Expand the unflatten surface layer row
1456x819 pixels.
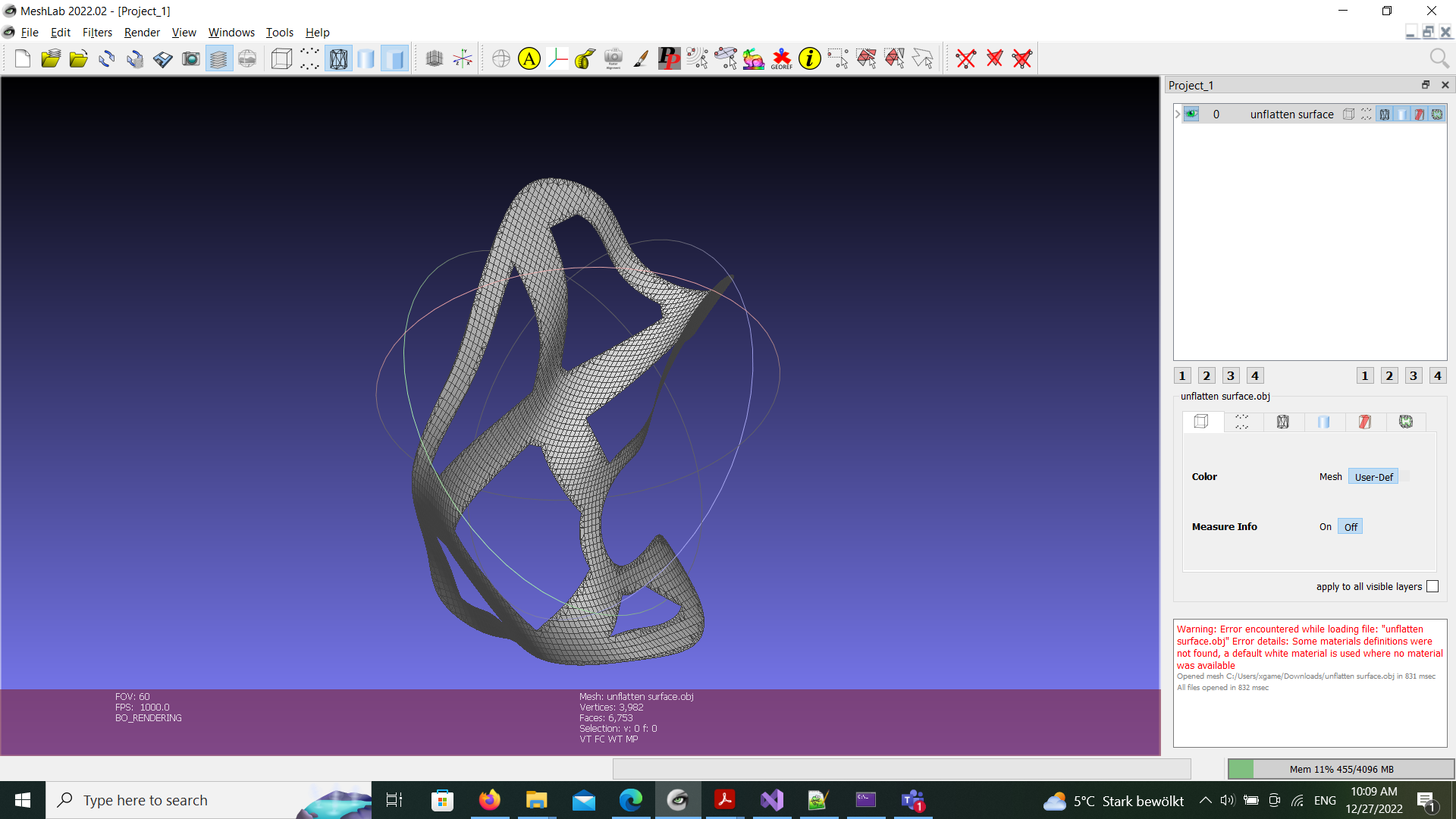pos(1178,115)
